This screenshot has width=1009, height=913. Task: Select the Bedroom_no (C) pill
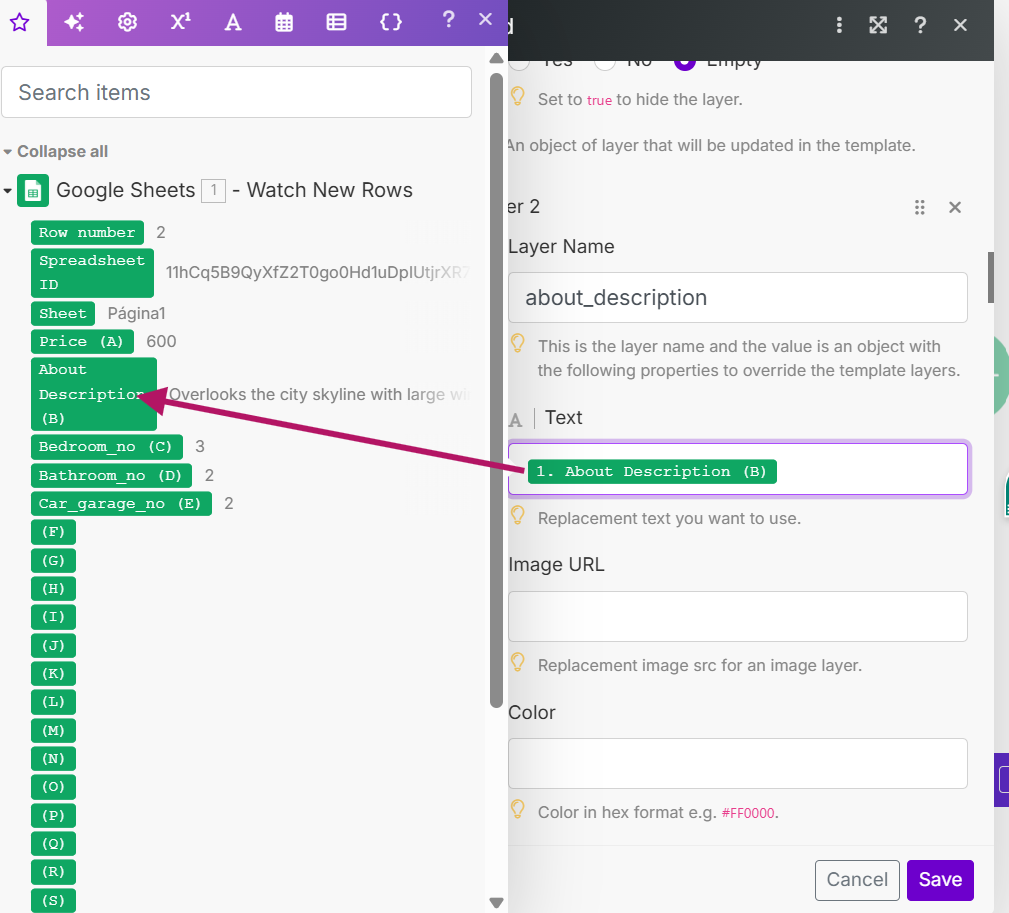106,447
